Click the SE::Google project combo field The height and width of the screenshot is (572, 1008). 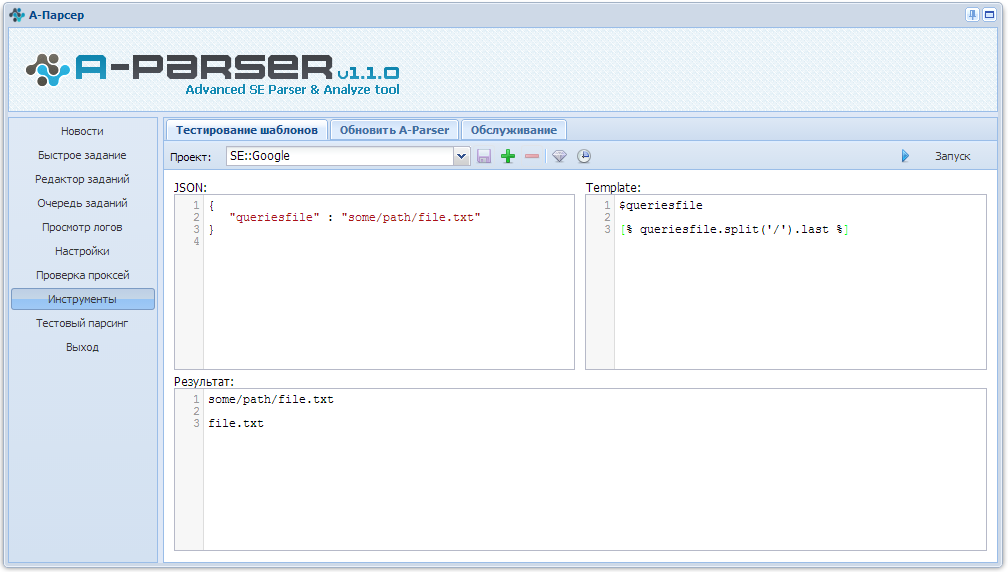(340, 156)
